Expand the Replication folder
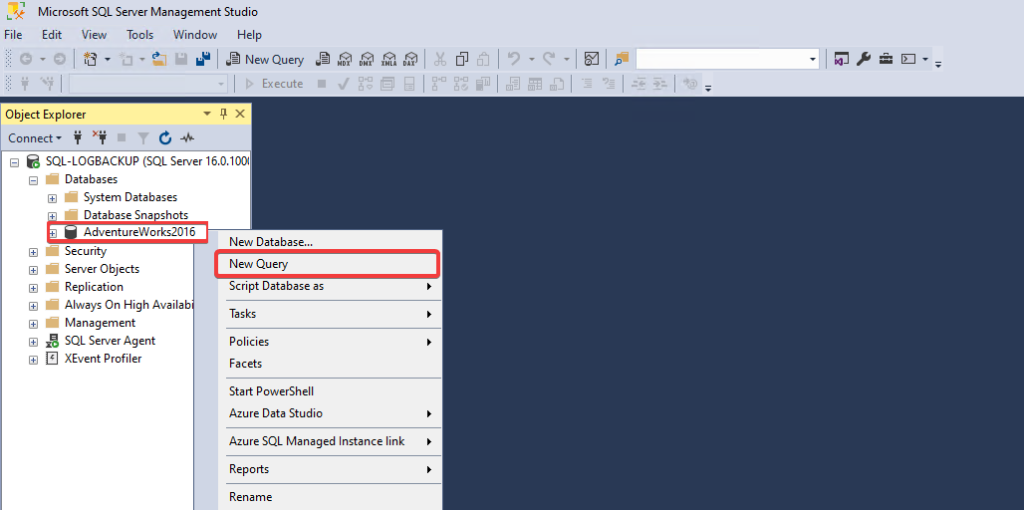 coord(33,287)
